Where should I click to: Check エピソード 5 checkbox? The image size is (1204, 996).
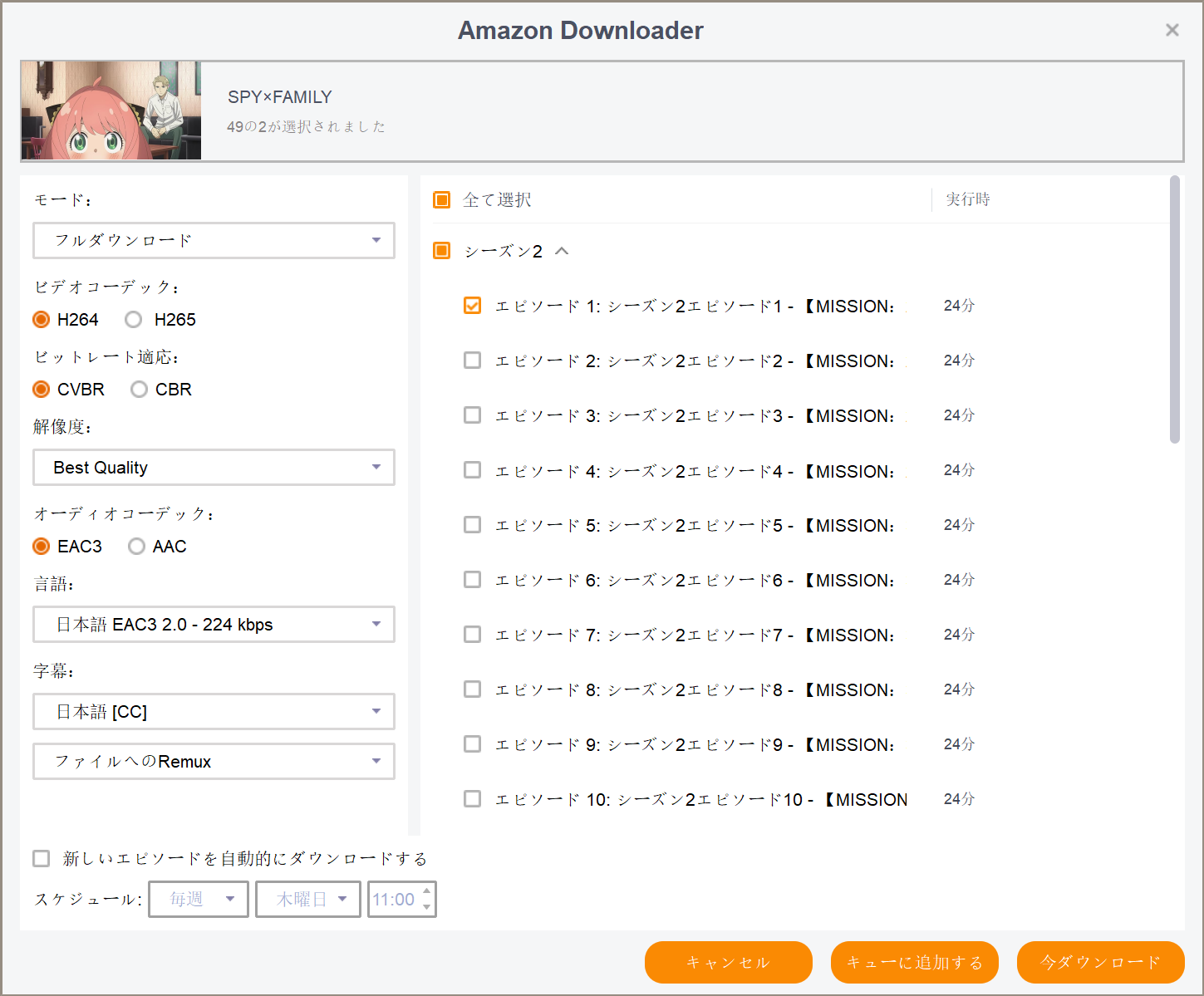coord(472,525)
